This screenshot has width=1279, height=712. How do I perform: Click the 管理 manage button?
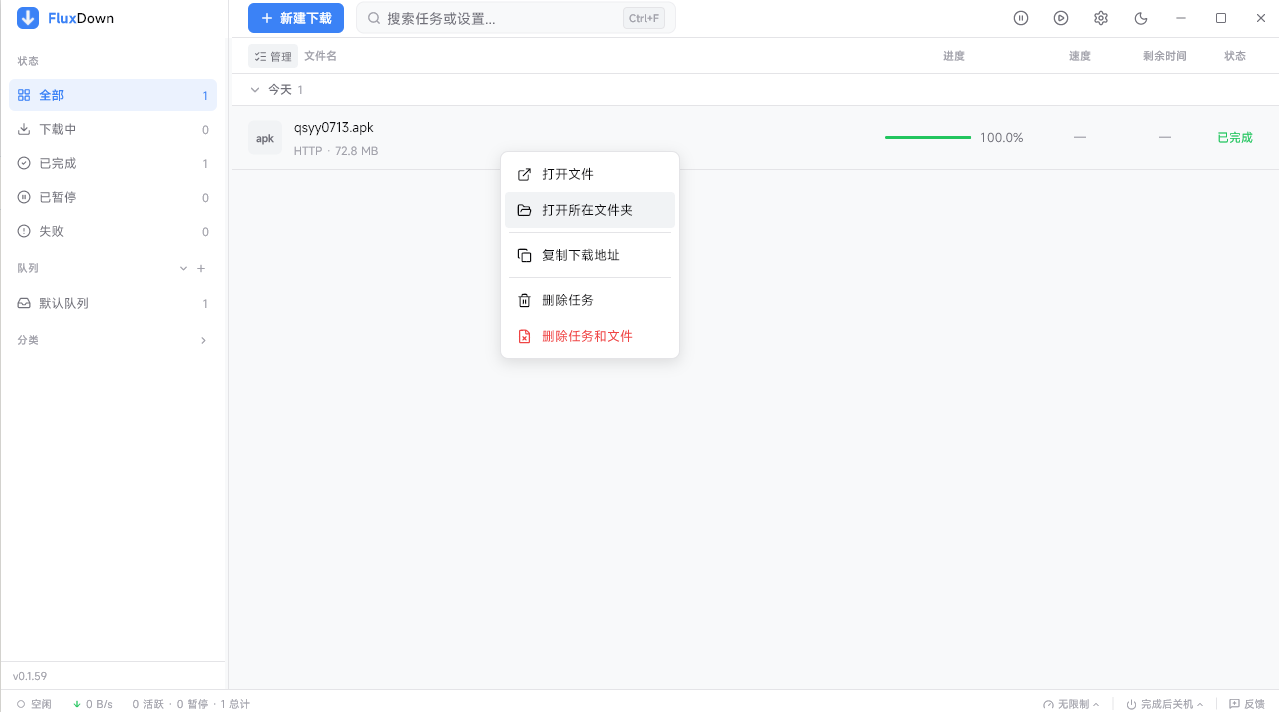273,56
